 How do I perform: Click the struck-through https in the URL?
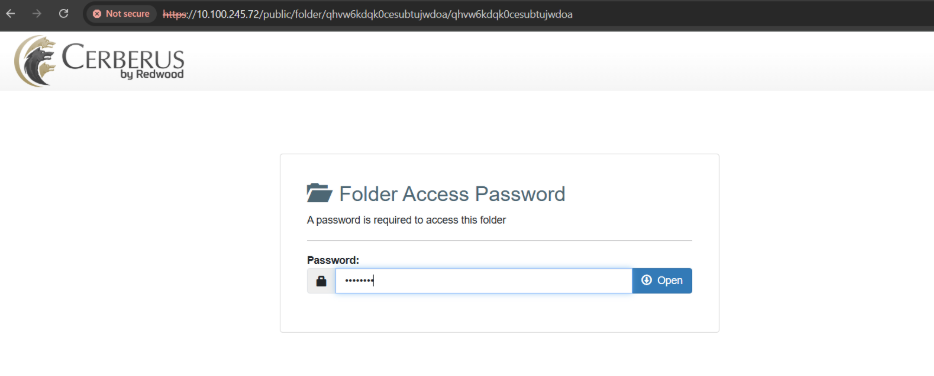pyautogui.click(x=174, y=14)
